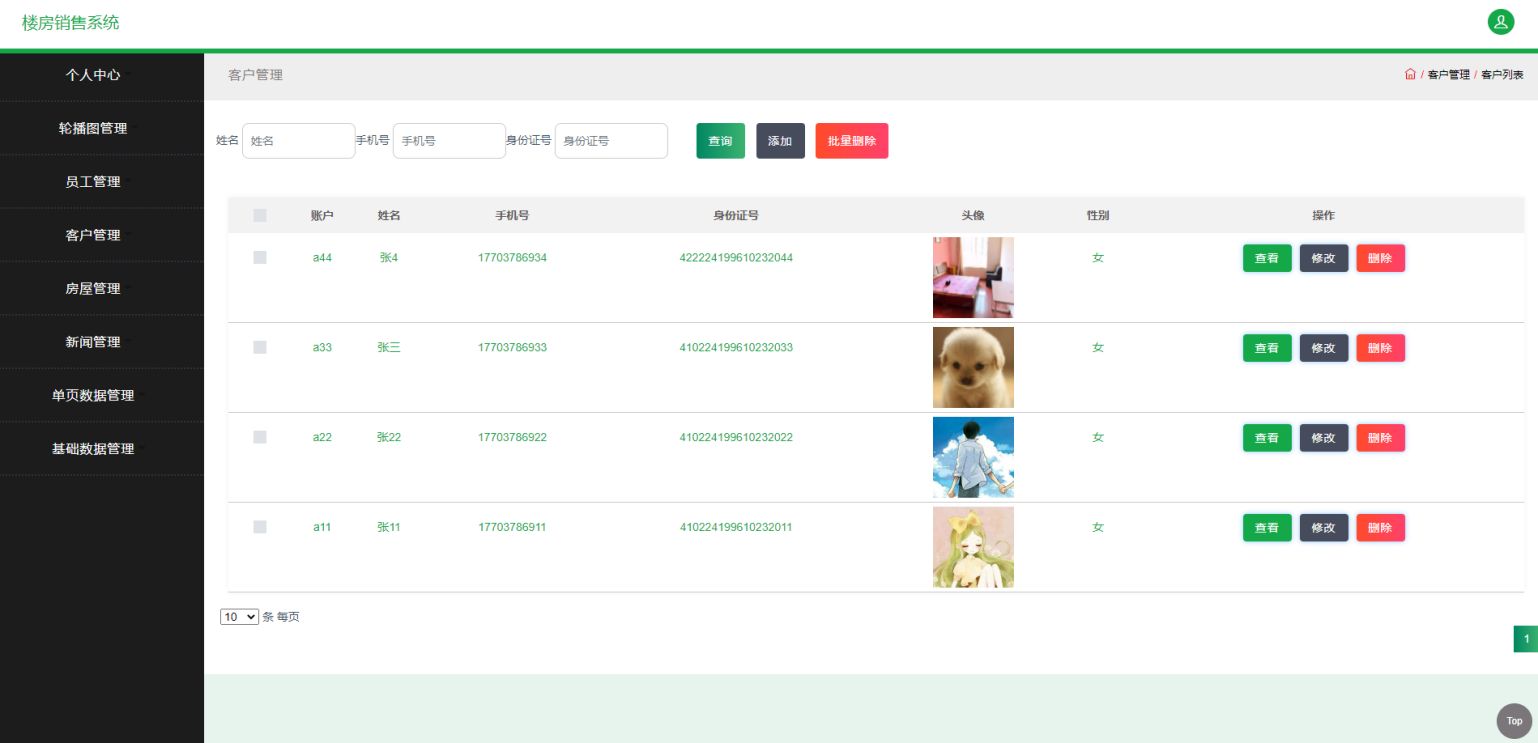Open the user profile icon in header
1538x743 pixels.
click(1500, 22)
